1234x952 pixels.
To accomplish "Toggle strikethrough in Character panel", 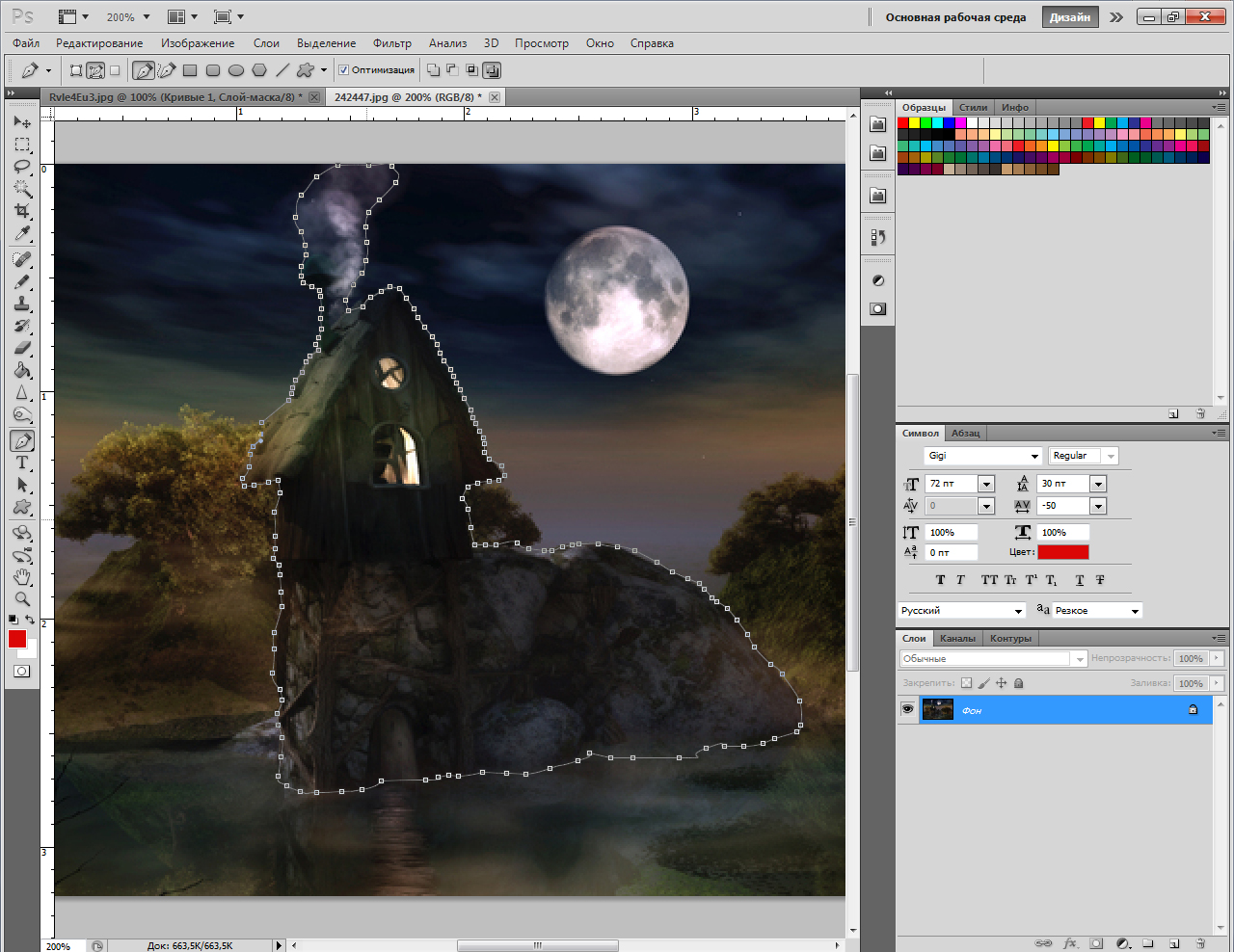I will [1100, 580].
